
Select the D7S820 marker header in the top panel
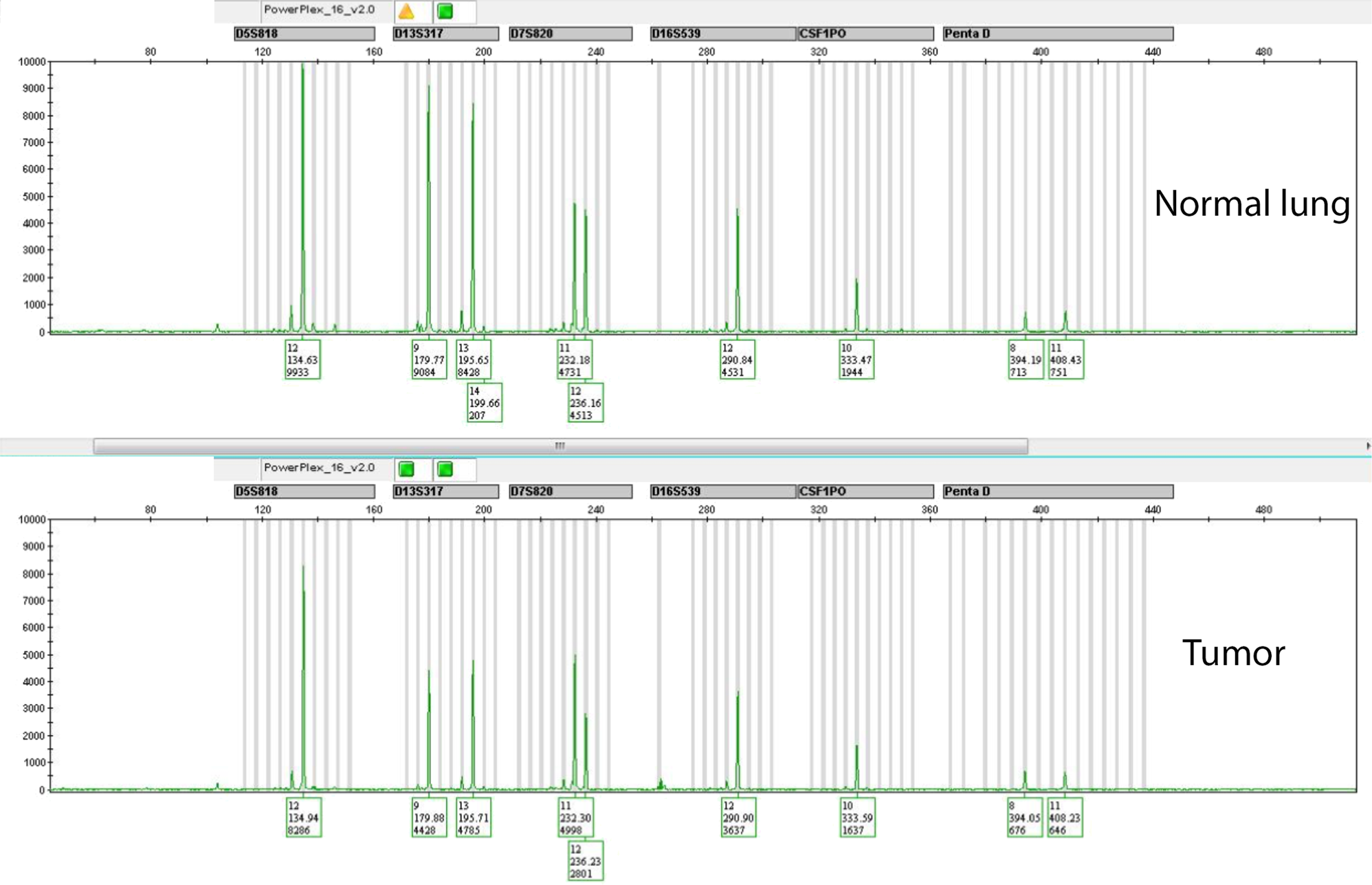570,34
